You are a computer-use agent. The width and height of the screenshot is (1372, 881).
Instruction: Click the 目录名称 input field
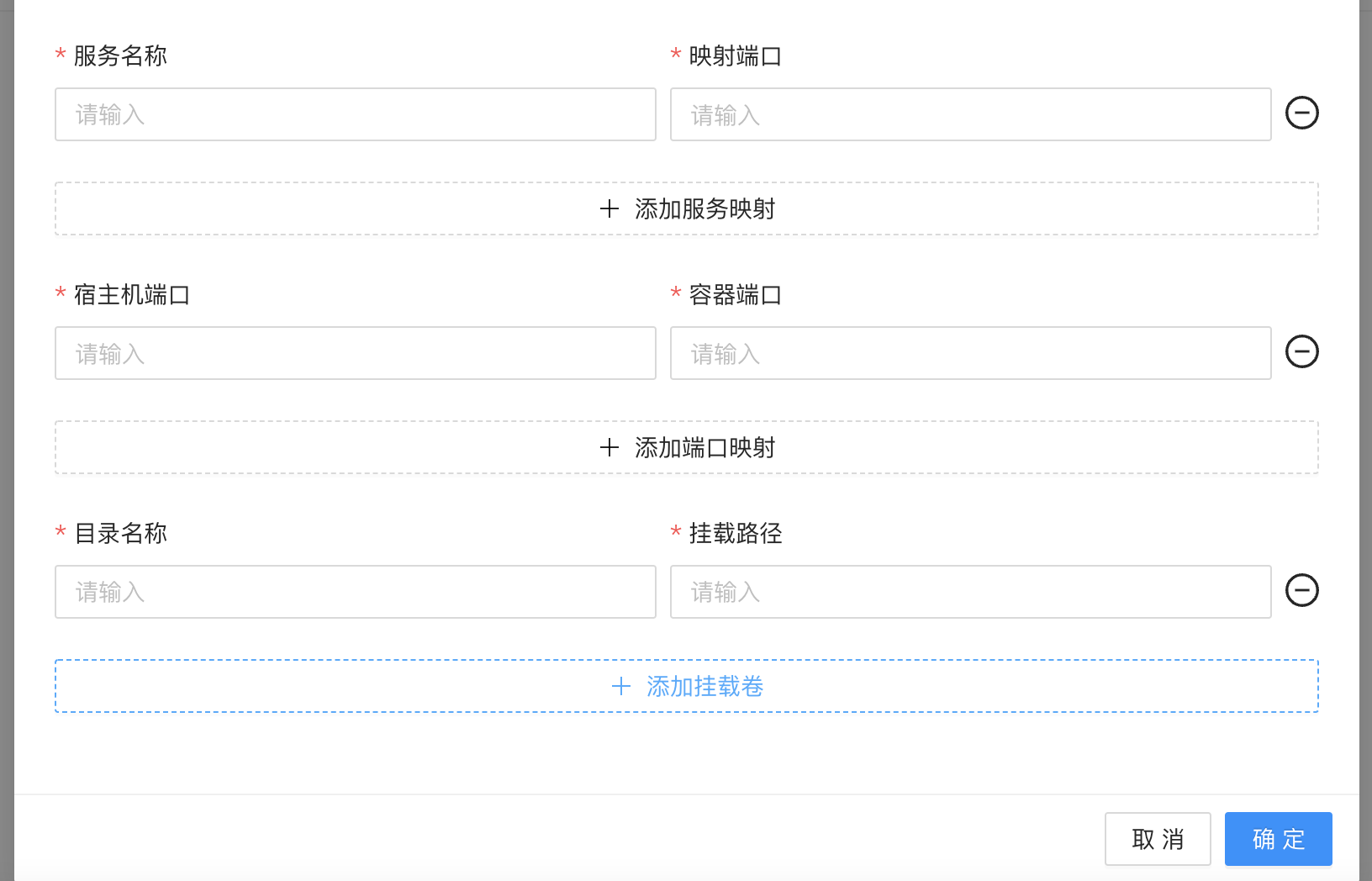click(x=355, y=592)
